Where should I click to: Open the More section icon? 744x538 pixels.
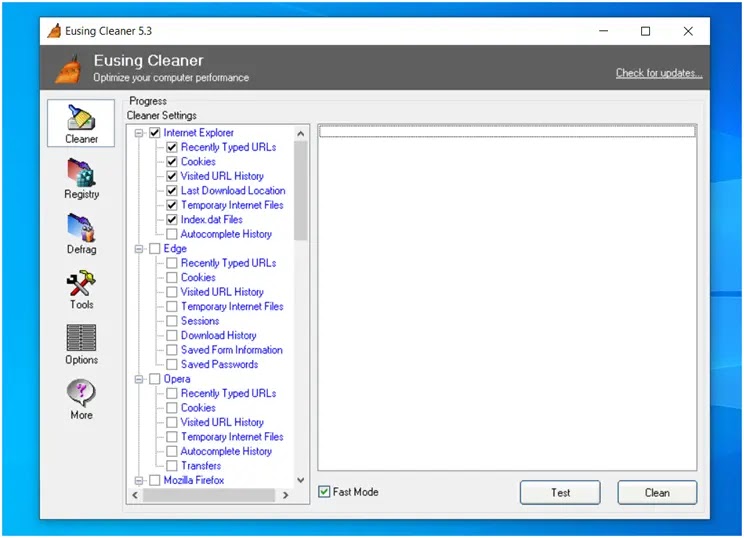pos(81,399)
